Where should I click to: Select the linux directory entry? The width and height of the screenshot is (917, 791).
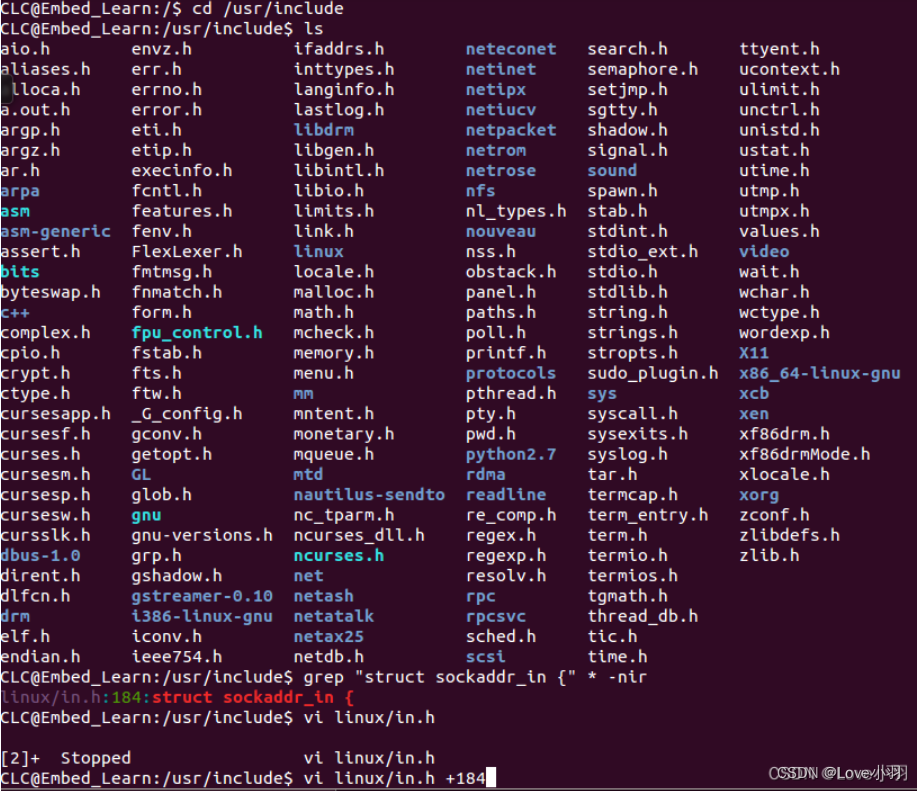pyautogui.click(x=317, y=251)
